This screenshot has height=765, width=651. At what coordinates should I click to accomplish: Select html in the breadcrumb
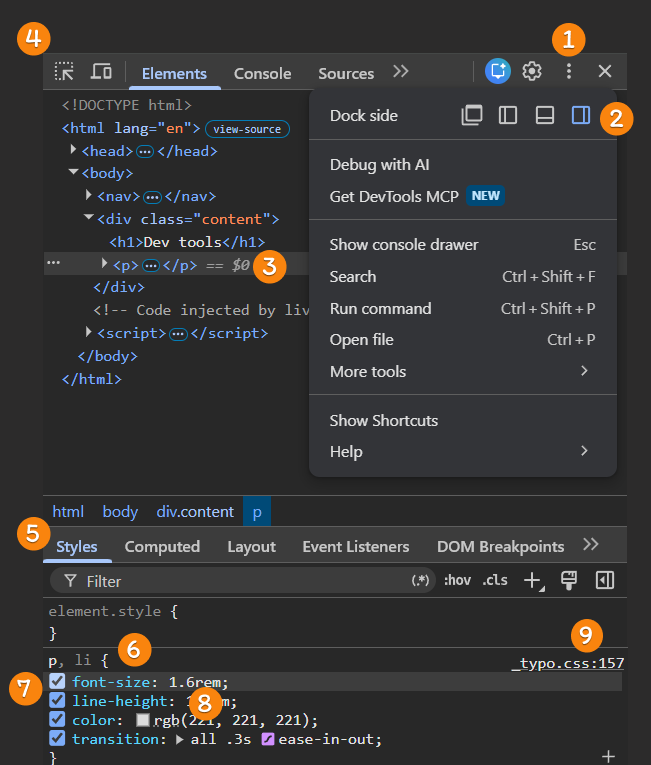(x=68, y=511)
